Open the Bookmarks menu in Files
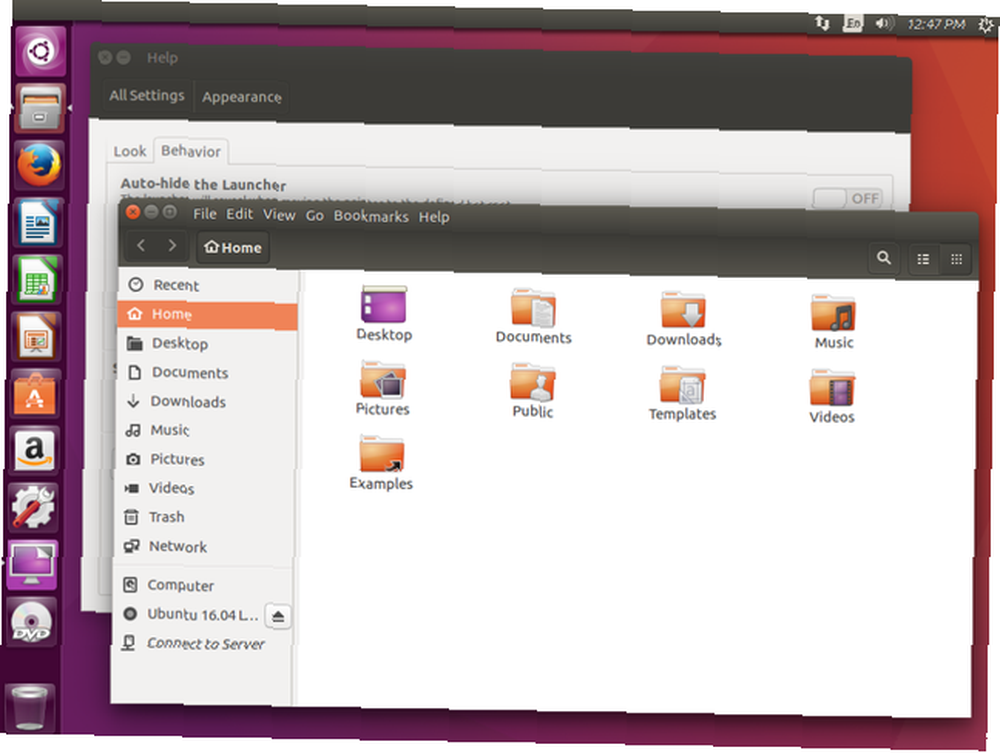Screen dimensions: 1000x753 point(371,216)
